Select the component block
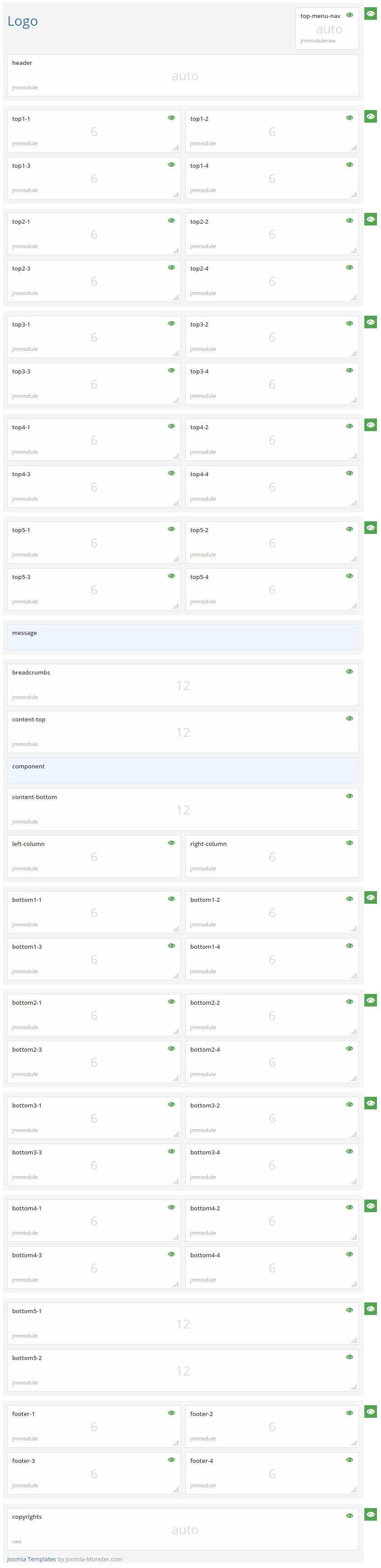 coord(183,770)
